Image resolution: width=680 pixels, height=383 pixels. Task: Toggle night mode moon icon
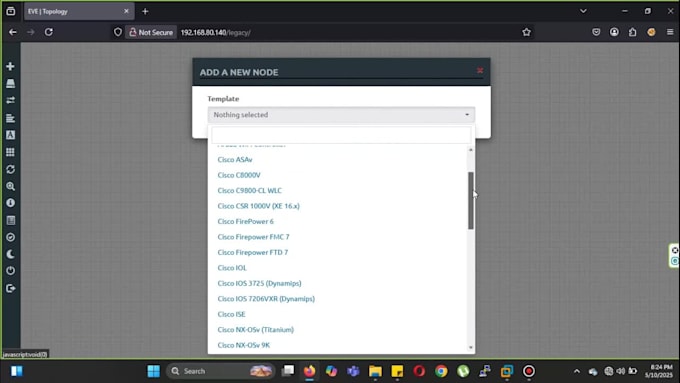click(x=10, y=254)
